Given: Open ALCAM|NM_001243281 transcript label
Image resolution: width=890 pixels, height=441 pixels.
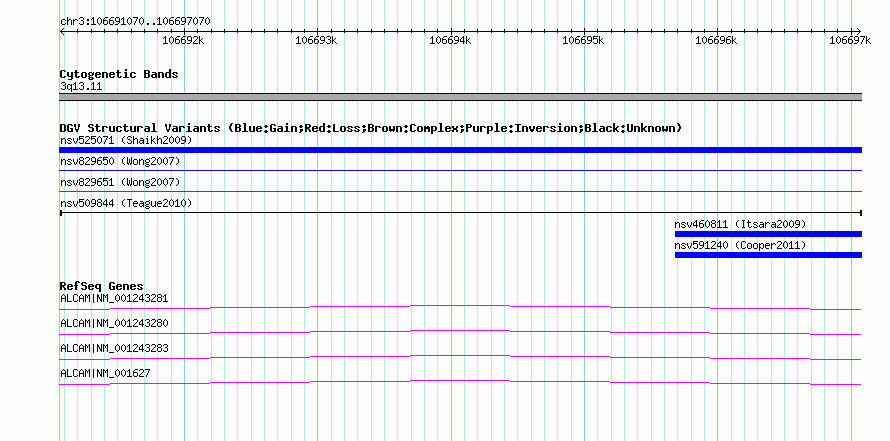Looking at the screenshot, I should coord(114,299).
